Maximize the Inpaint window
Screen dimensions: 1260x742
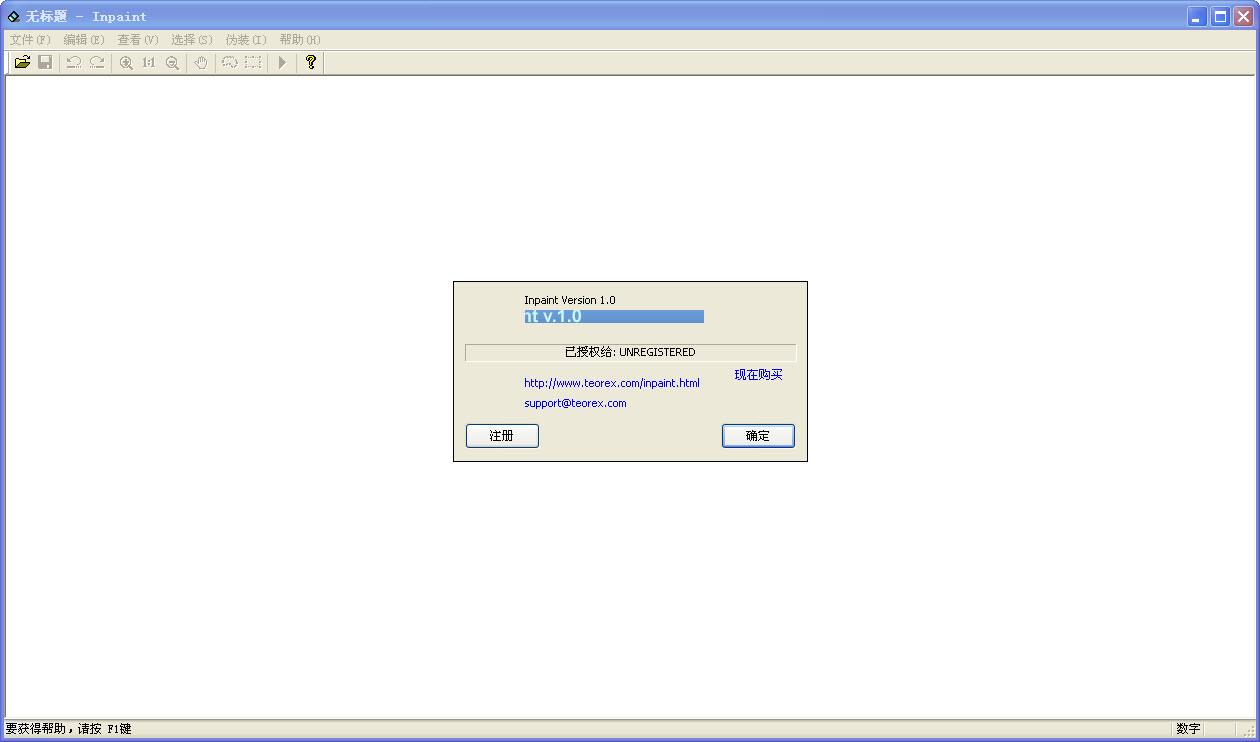[x=1220, y=16]
